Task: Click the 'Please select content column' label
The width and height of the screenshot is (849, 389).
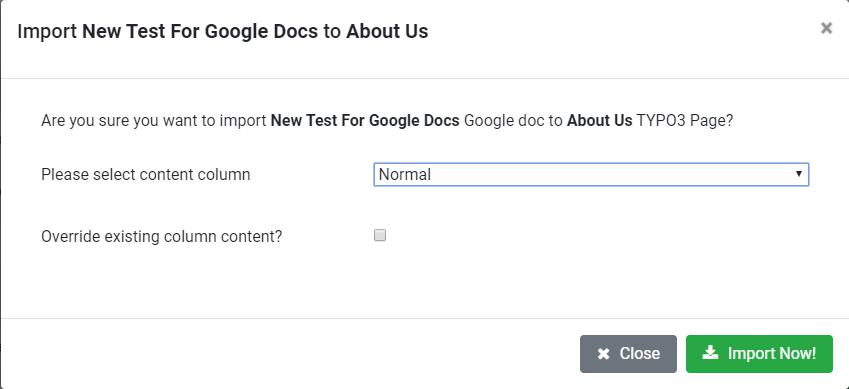Action: click(x=146, y=174)
